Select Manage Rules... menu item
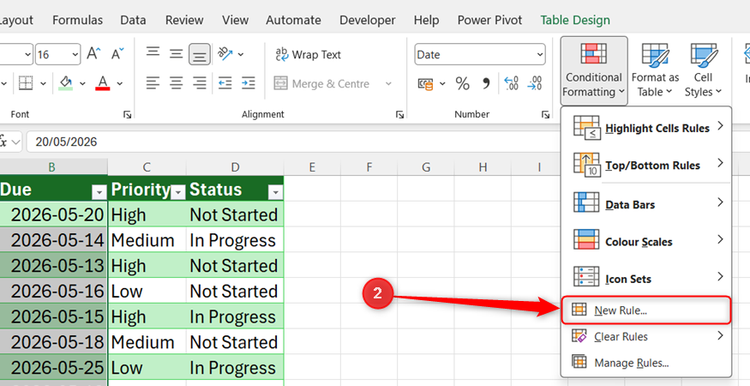This screenshot has height=386, width=750. tap(646, 363)
